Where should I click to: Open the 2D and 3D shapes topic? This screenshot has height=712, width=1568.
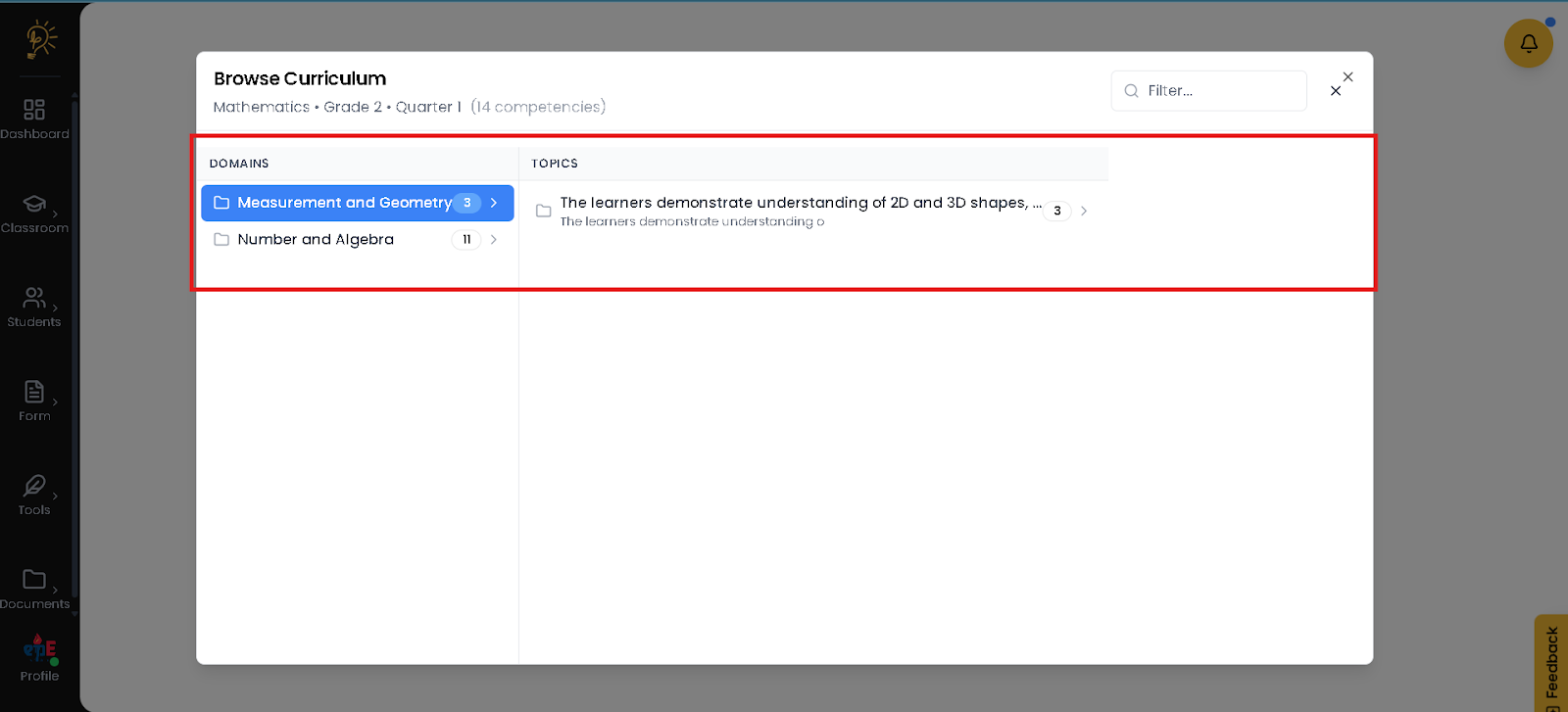tap(794, 204)
